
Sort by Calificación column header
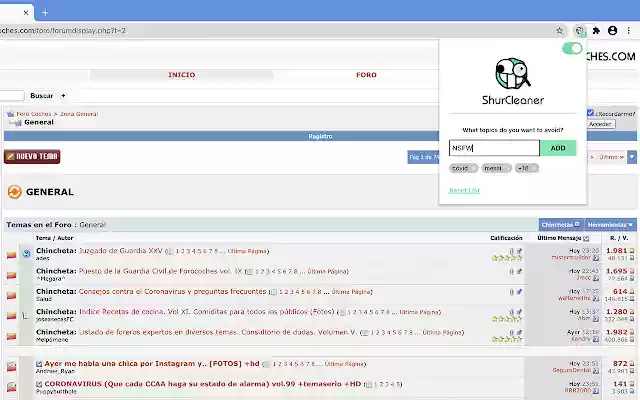click(x=506, y=238)
